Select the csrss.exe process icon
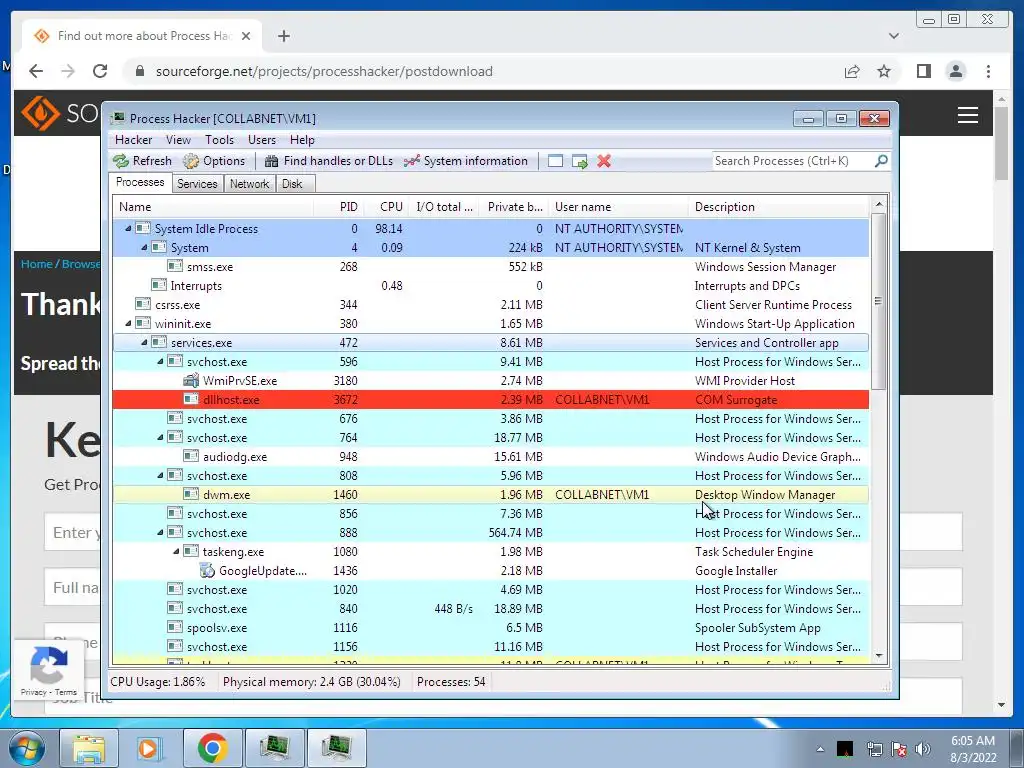Viewport: 1024px width, 768px height. 142,304
